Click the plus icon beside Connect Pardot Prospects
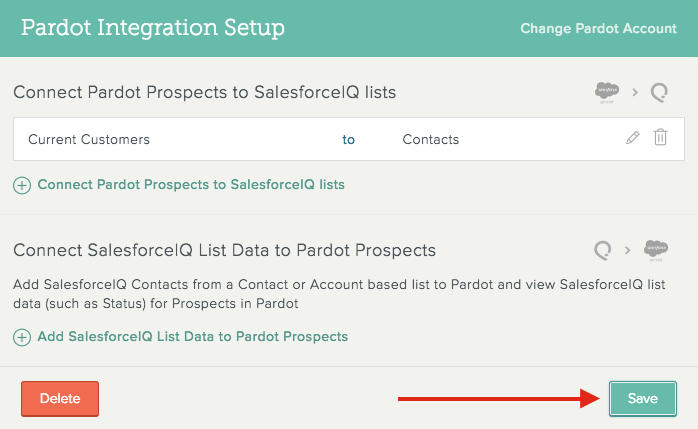Viewport: 698px width, 429px height. (x=22, y=185)
